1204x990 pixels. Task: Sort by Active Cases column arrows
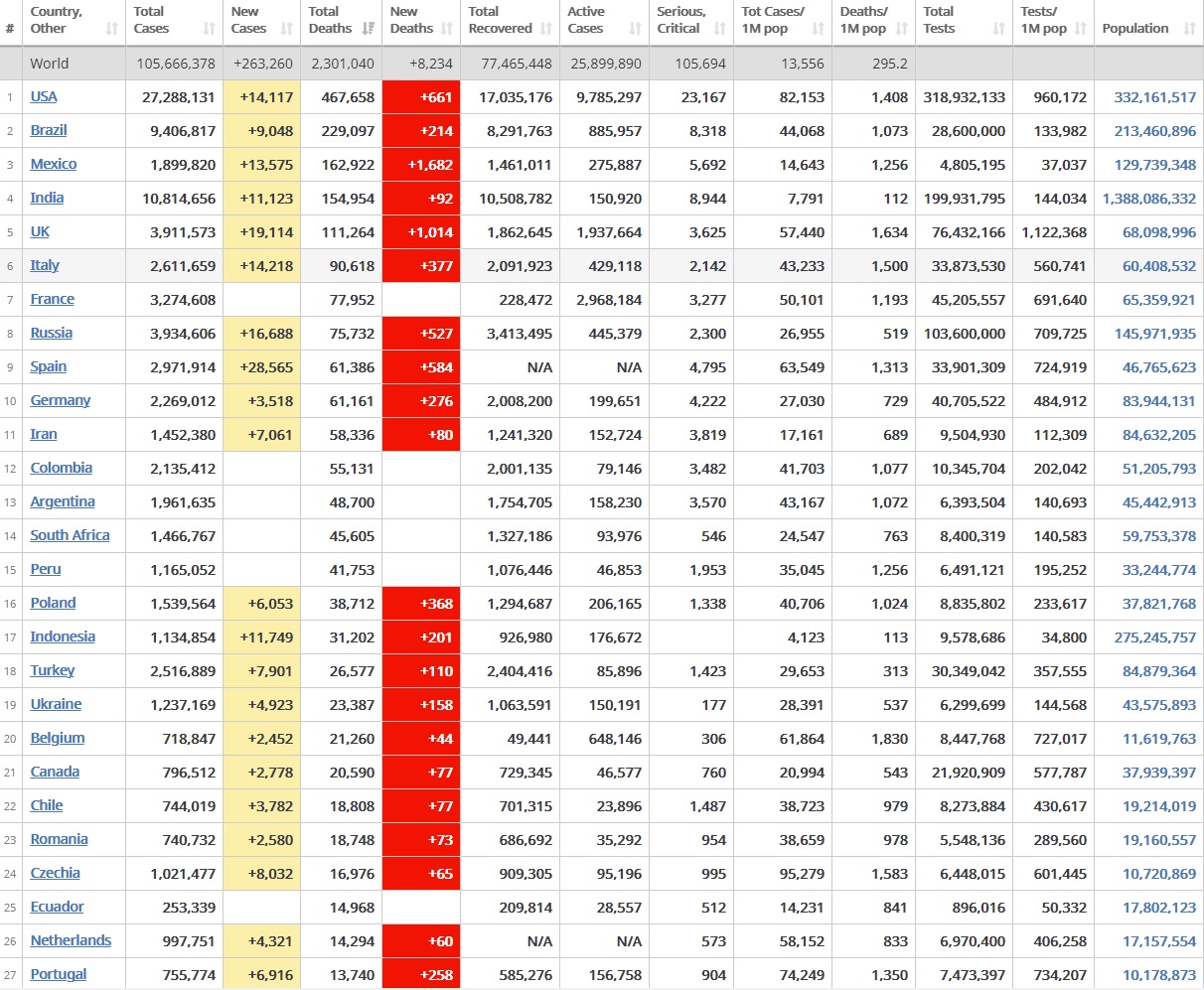tap(636, 29)
